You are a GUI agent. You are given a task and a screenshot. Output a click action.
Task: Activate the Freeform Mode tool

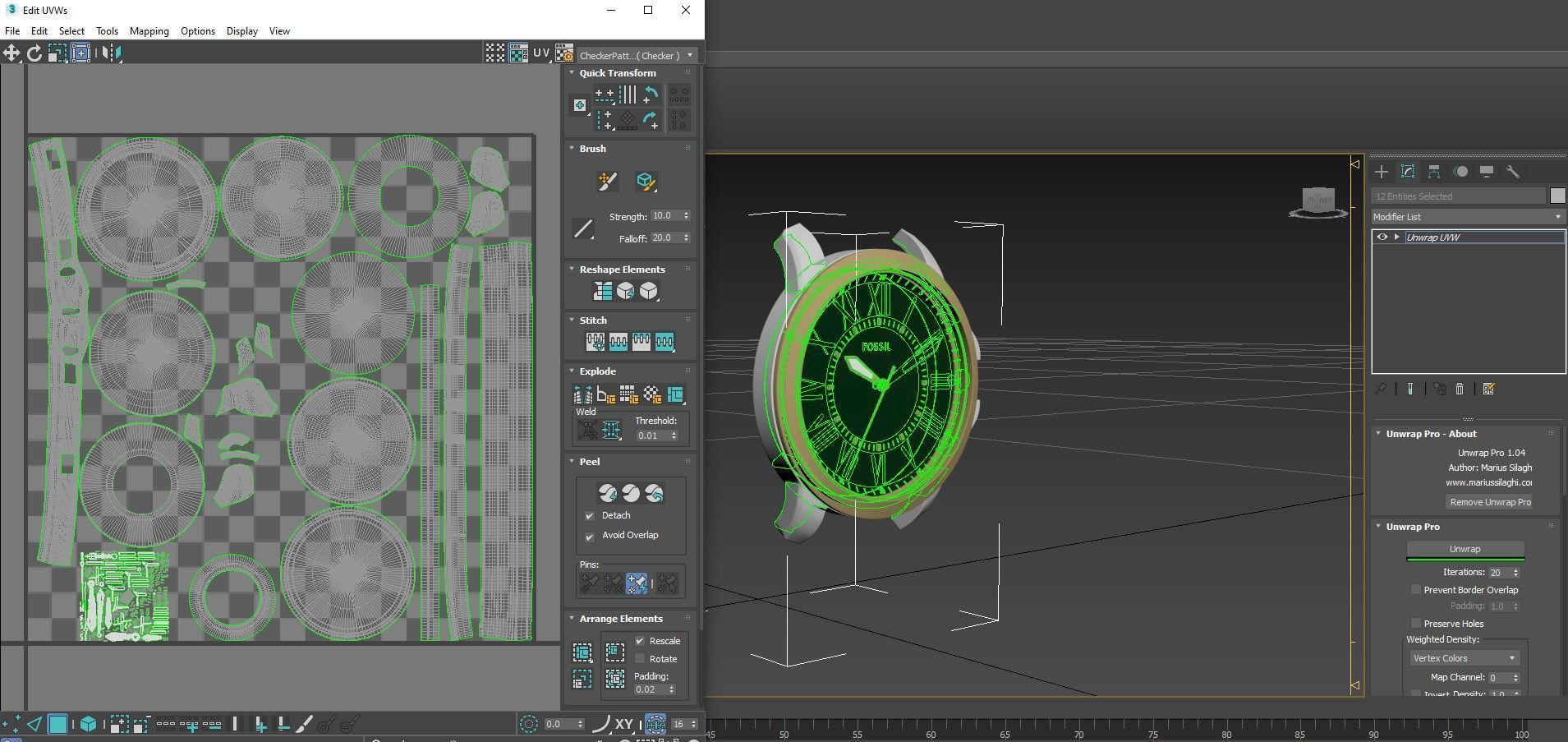[80, 53]
